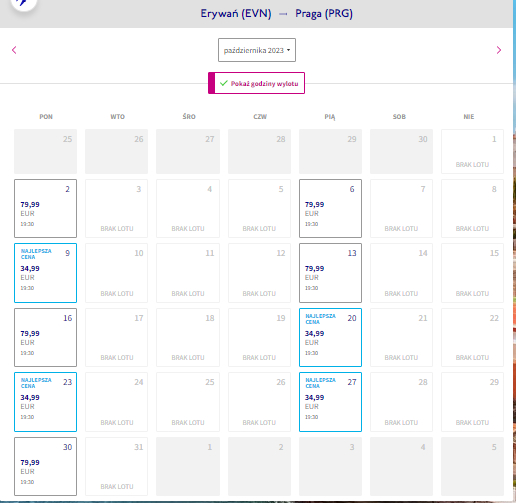Click the Erywań (EVN) origin label
Screen dimensions: 516x503
click(236, 14)
